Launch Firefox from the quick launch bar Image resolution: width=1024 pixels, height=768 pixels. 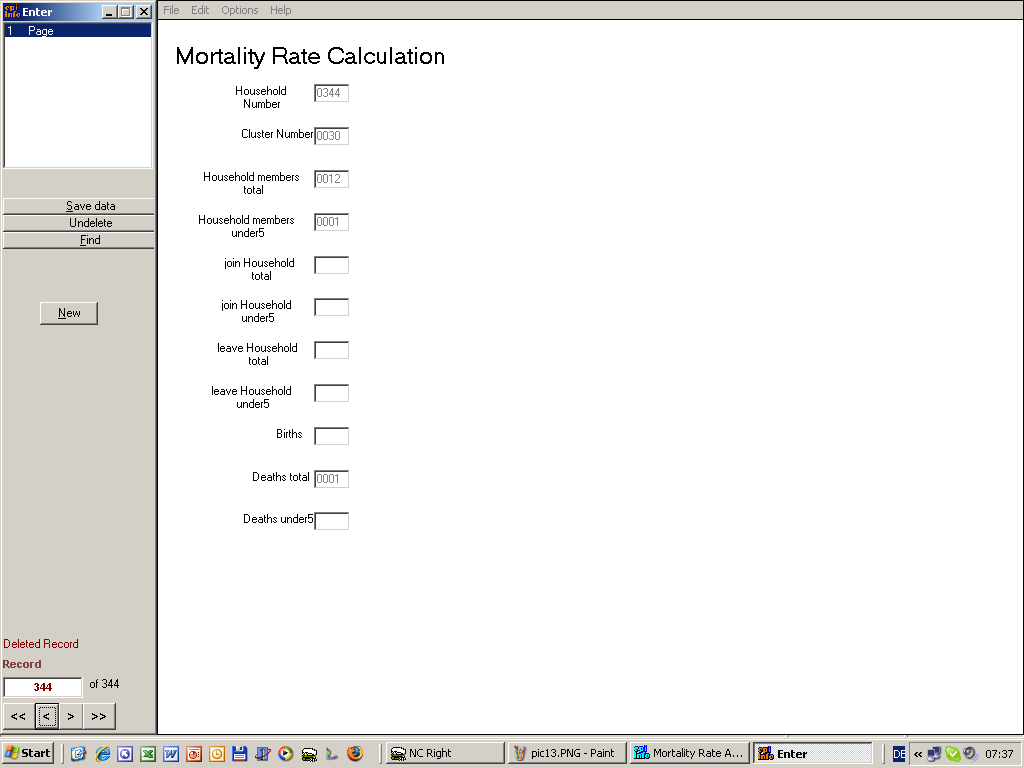pyautogui.click(x=355, y=754)
